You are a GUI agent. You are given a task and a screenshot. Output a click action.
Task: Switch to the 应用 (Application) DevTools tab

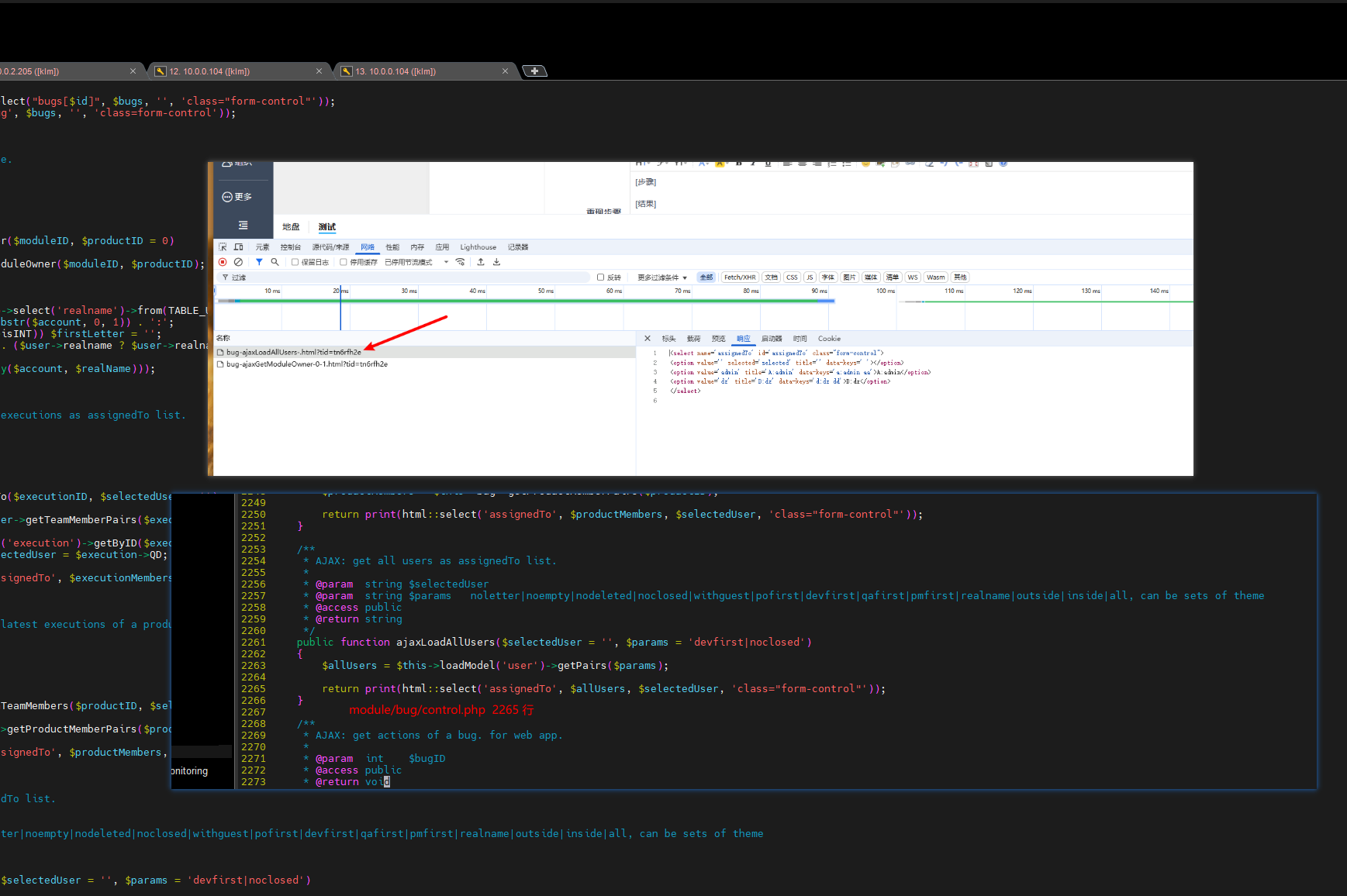tap(442, 247)
